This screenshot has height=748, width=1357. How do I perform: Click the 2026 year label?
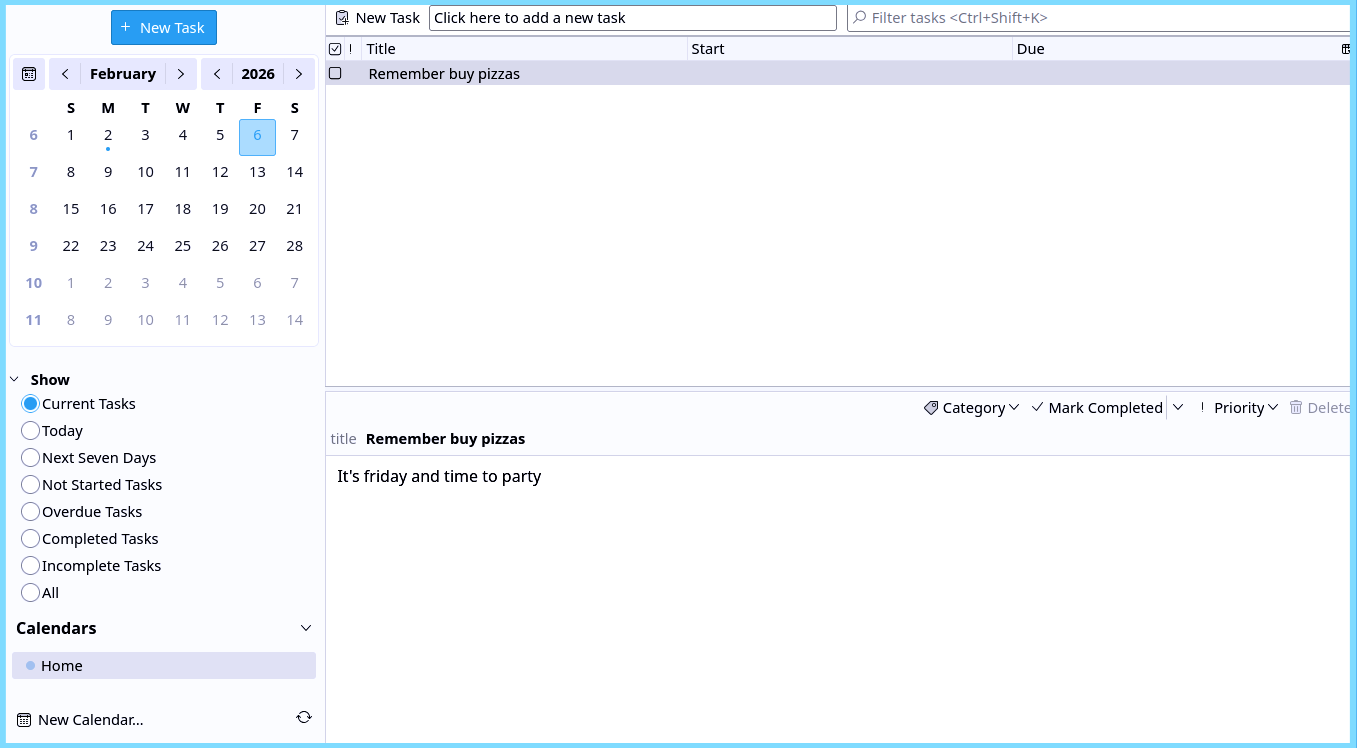pos(257,73)
